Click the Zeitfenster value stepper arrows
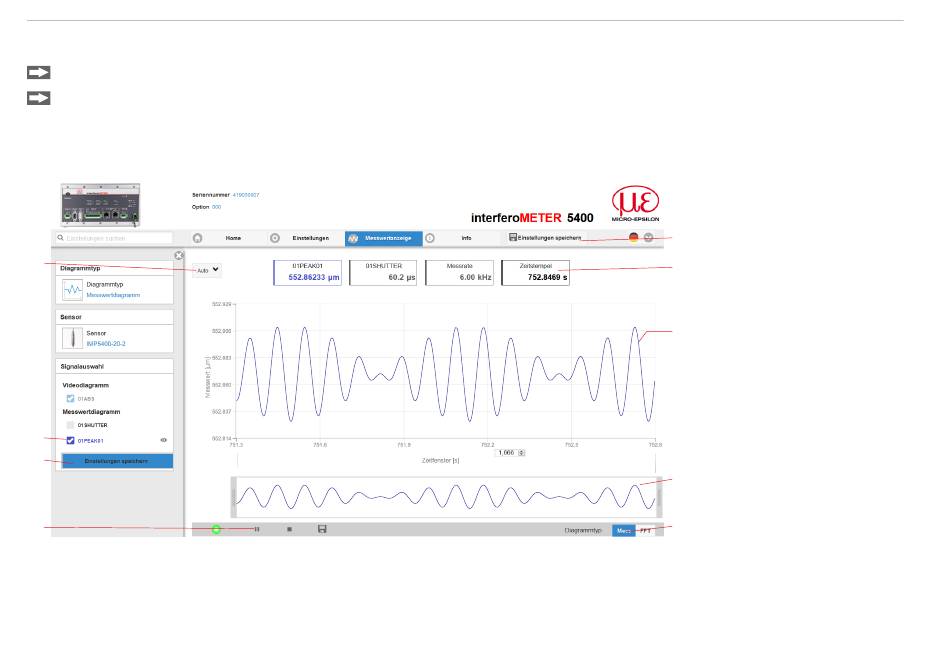 click(522, 453)
